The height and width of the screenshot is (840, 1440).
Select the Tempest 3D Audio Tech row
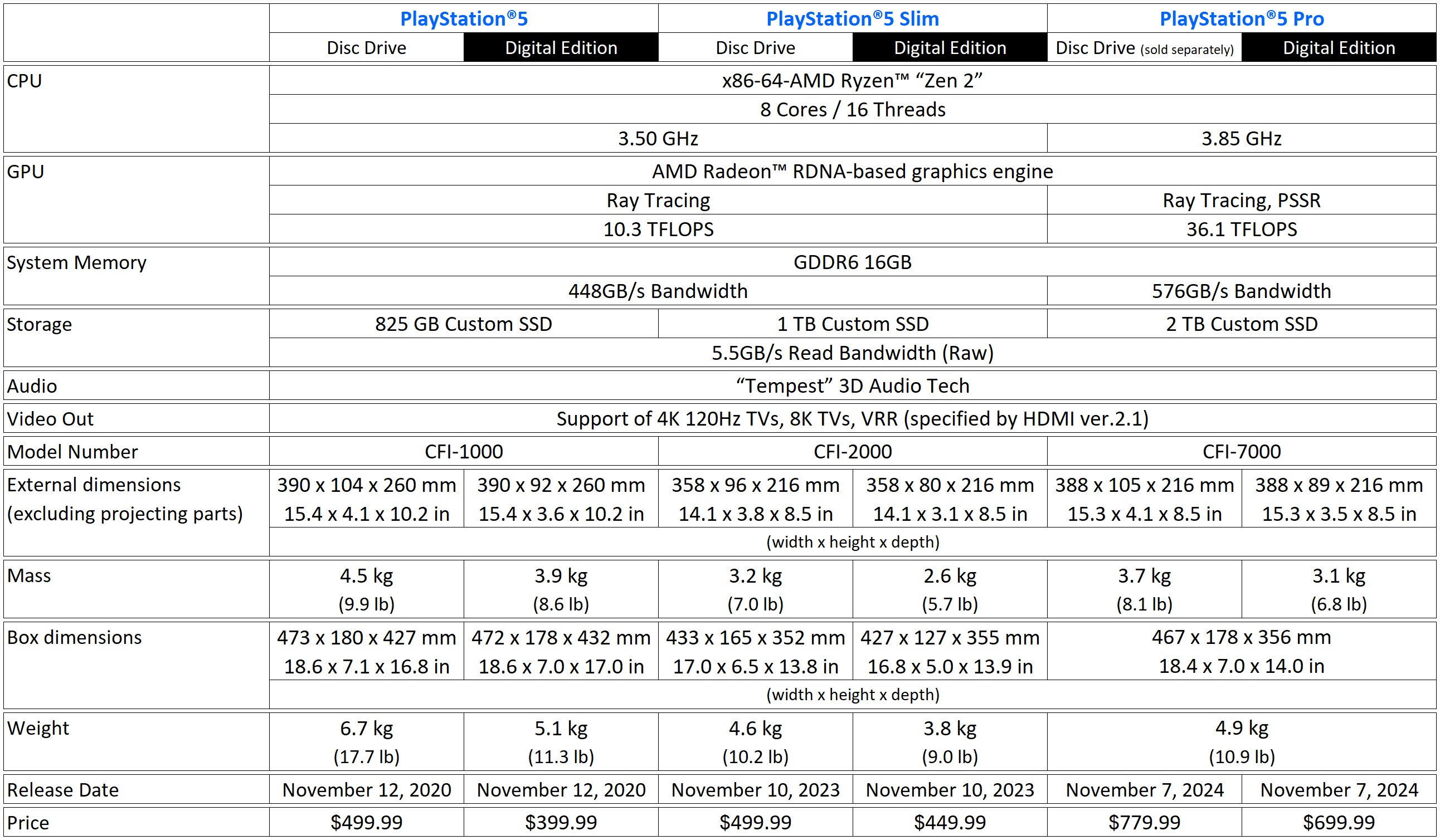point(853,386)
